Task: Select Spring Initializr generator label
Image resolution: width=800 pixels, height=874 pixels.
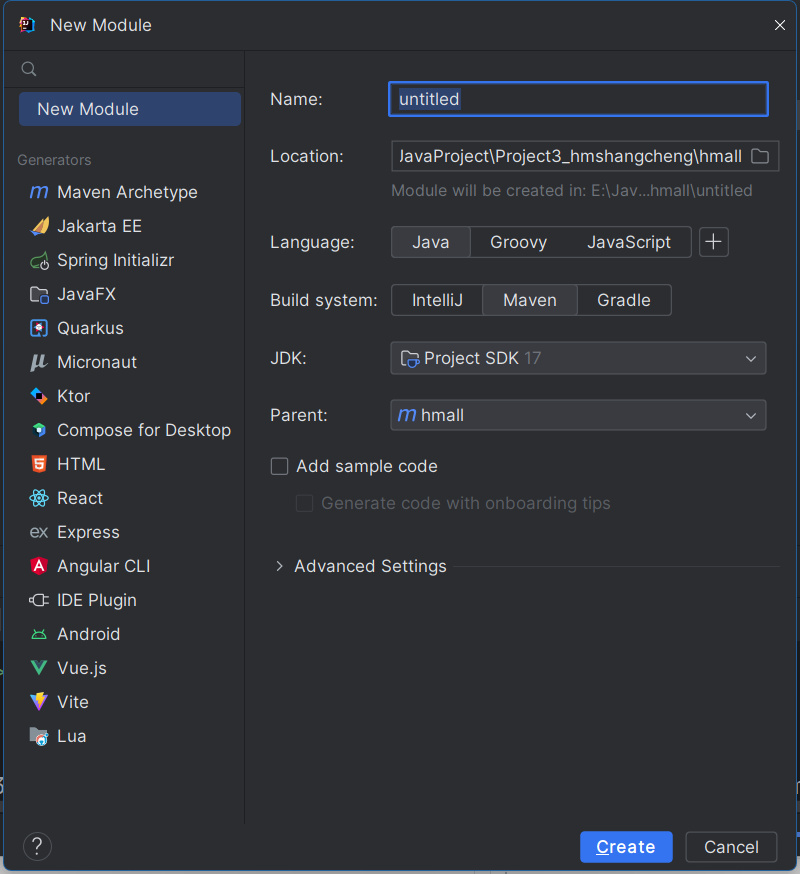Action: tap(116, 260)
